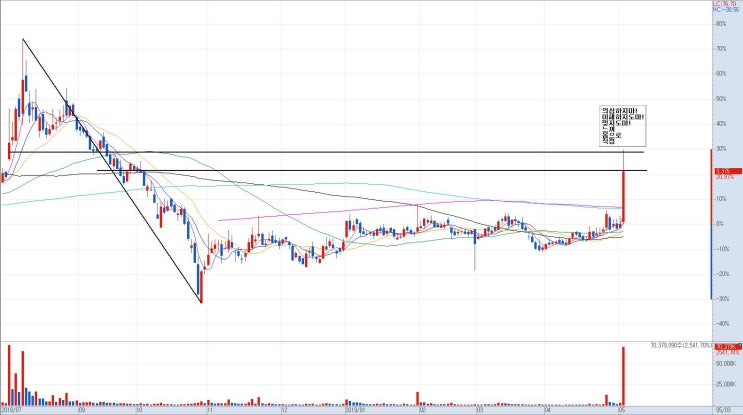Click the 80% label on the price axis
Viewport: 743px width, 415px height.
[x=721, y=24]
